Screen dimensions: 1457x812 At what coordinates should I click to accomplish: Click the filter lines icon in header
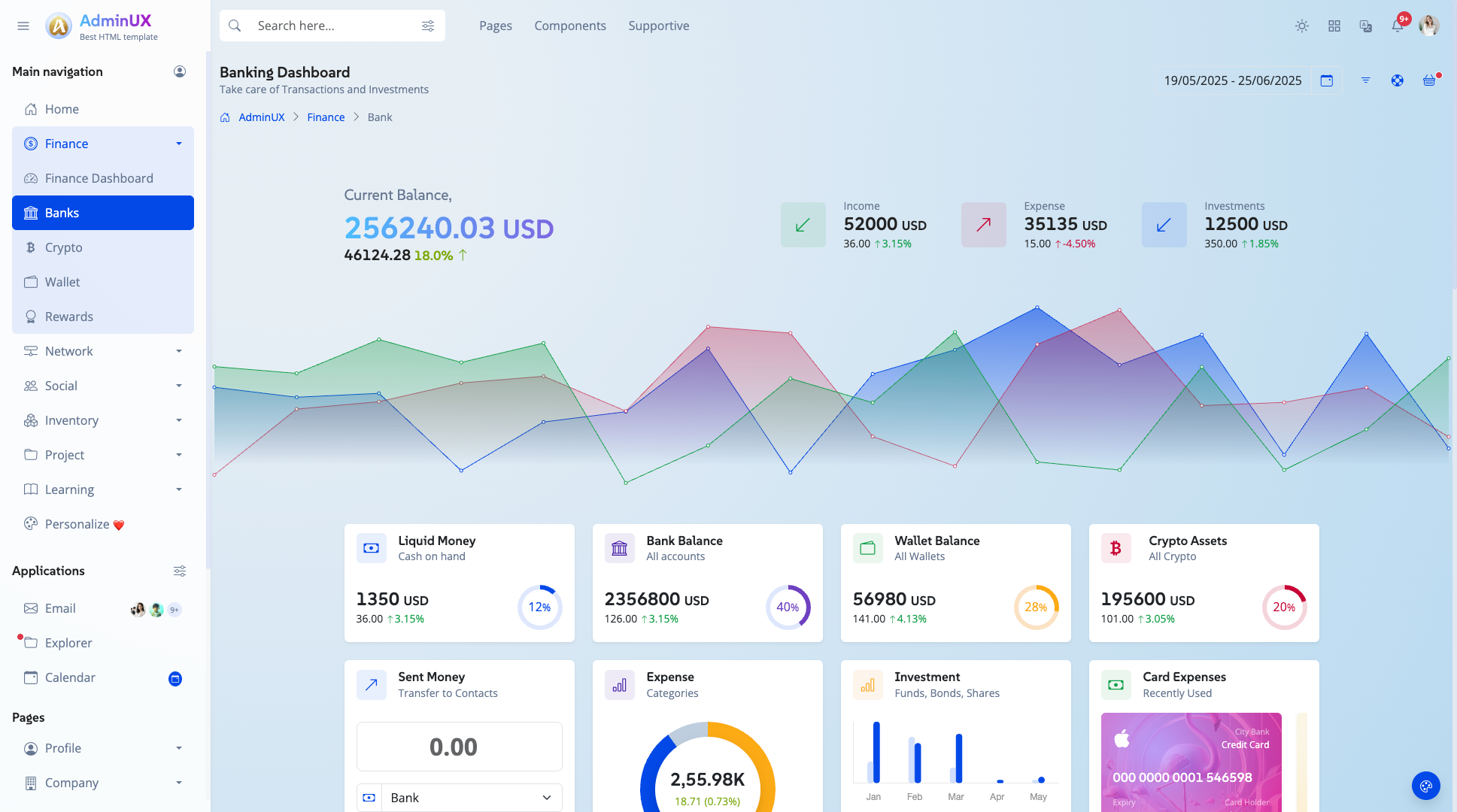[x=1365, y=80]
